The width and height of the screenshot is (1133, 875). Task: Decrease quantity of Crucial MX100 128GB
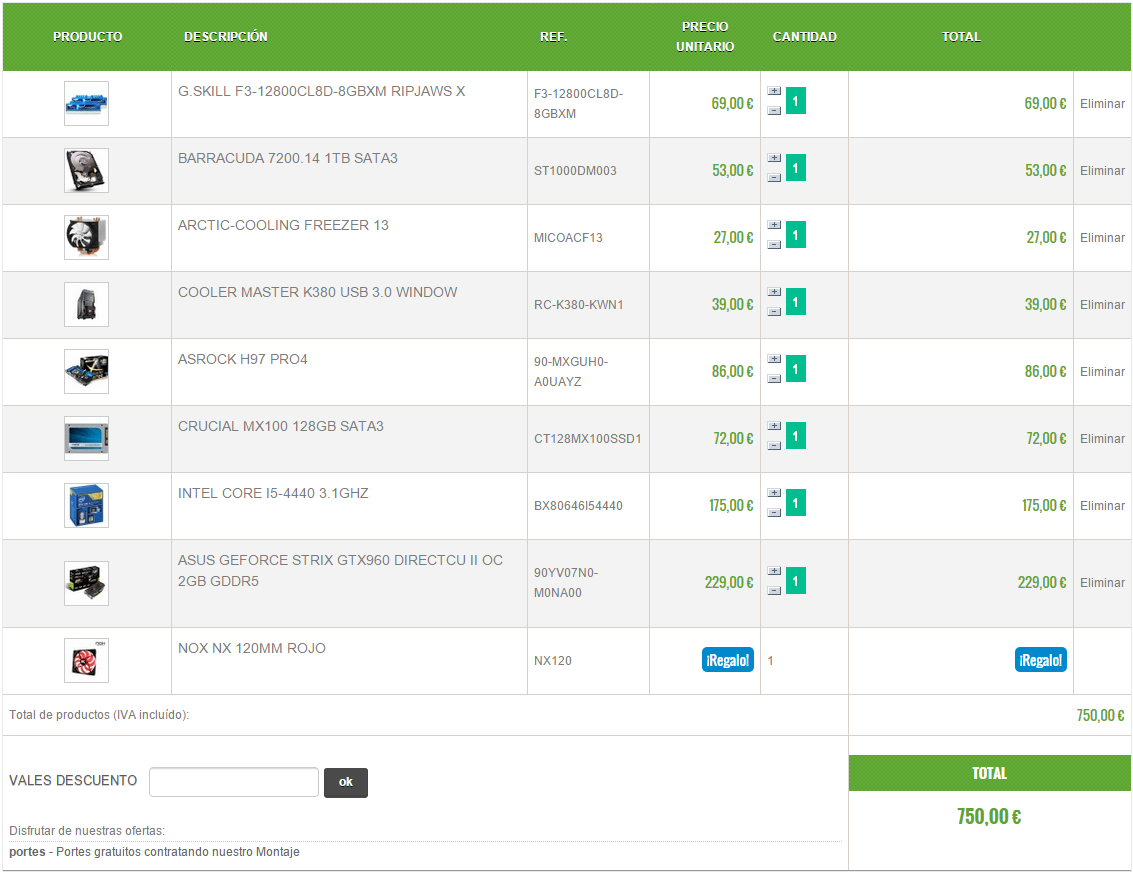[774, 446]
